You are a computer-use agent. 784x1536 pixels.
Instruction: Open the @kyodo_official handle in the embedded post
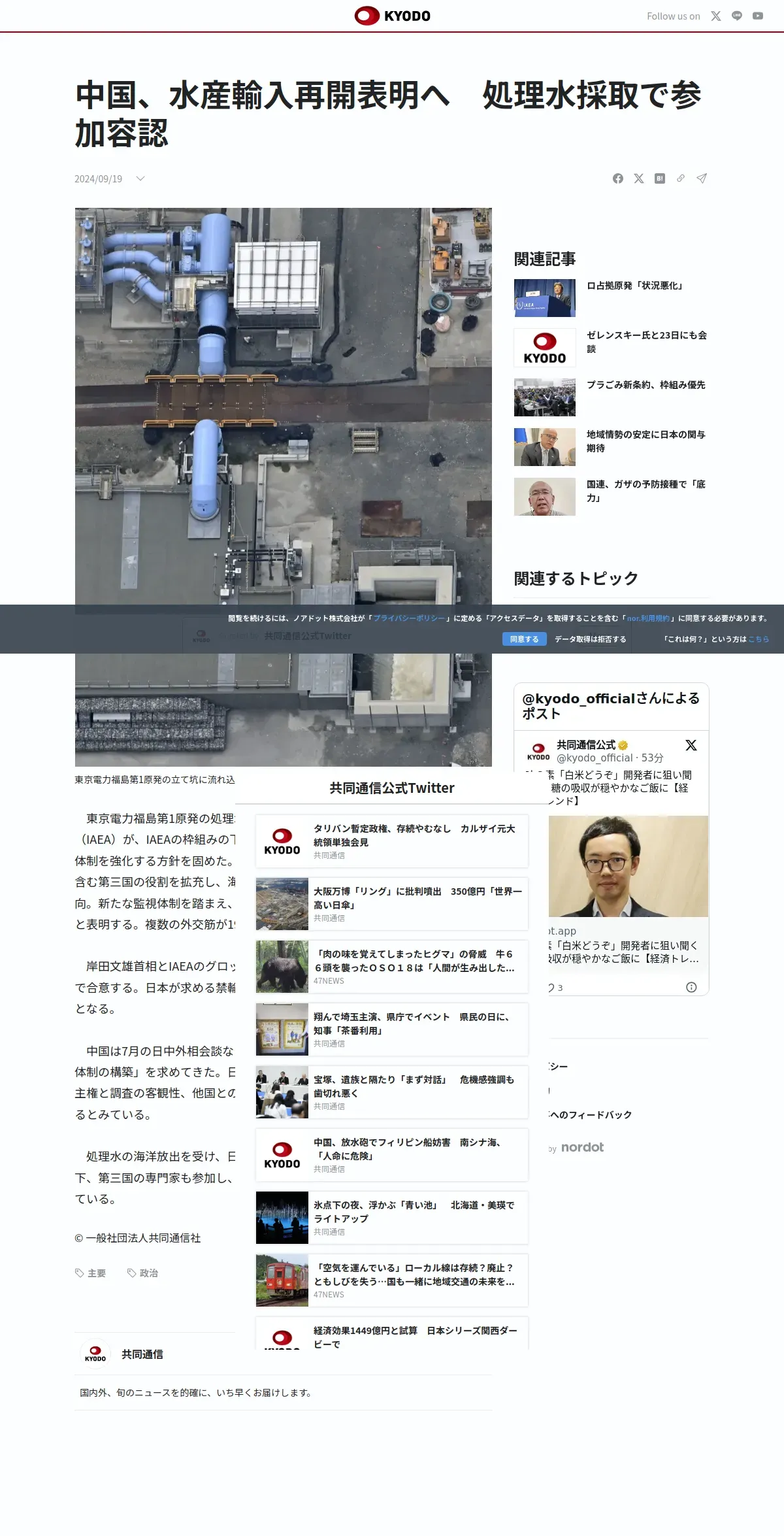click(594, 758)
